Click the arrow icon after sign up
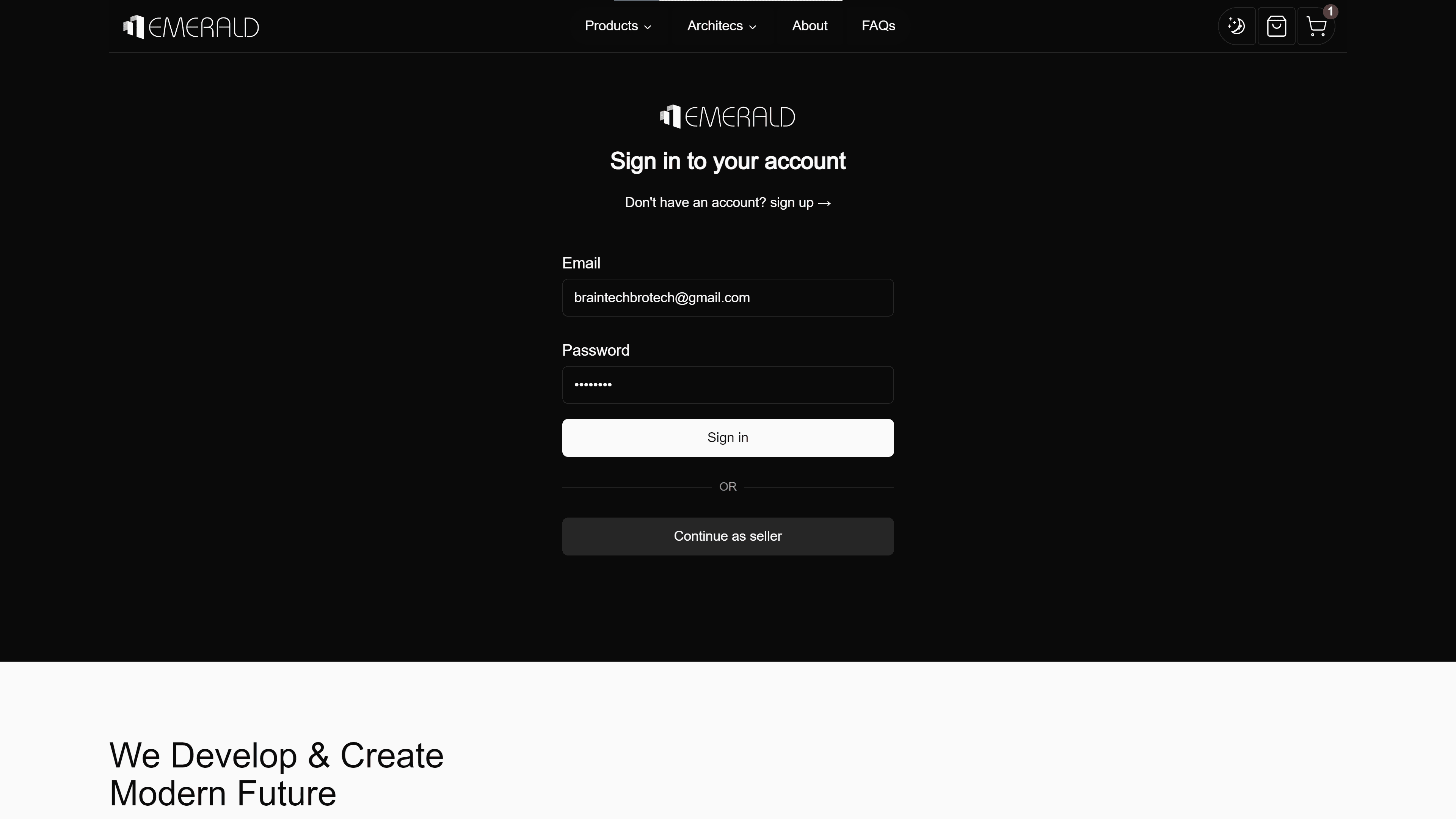Screen dimensions: 1456x819 pyautogui.click(x=824, y=203)
